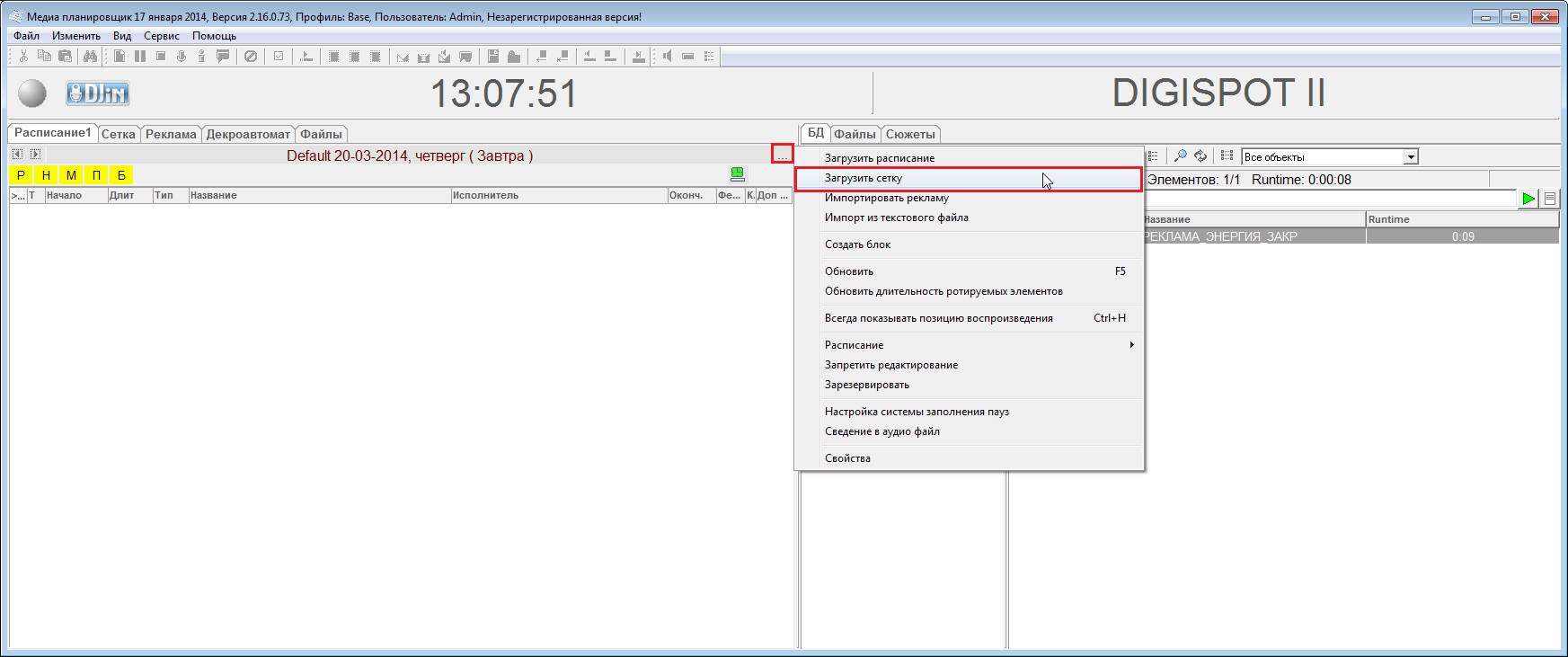This screenshot has height=657, width=1568.
Task: Select the РЕКЛАМА_ЭНЕРГИЯ_ЗАКР row
Action: tap(1351, 236)
